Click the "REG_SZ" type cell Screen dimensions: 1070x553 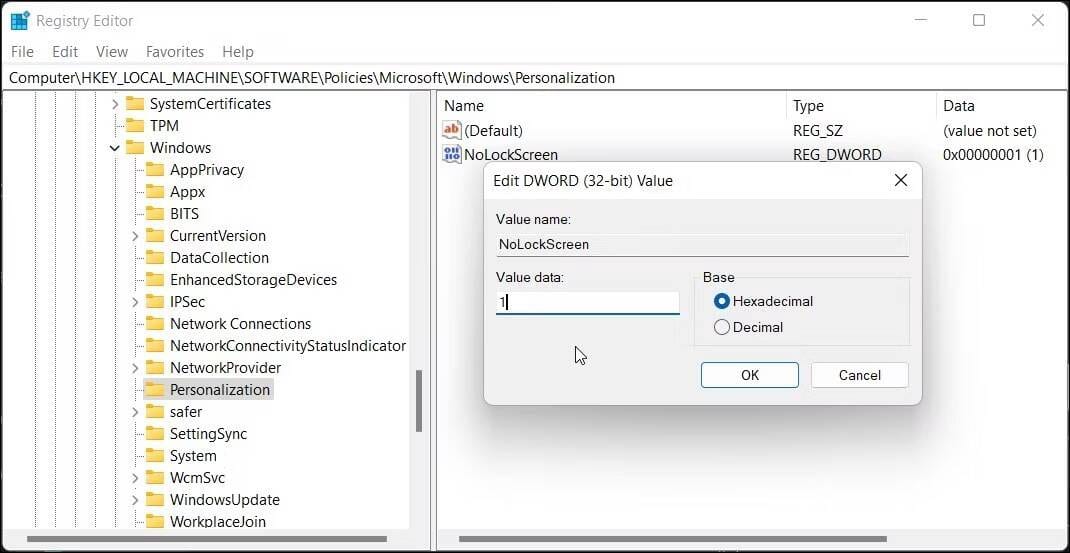[x=818, y=130]
